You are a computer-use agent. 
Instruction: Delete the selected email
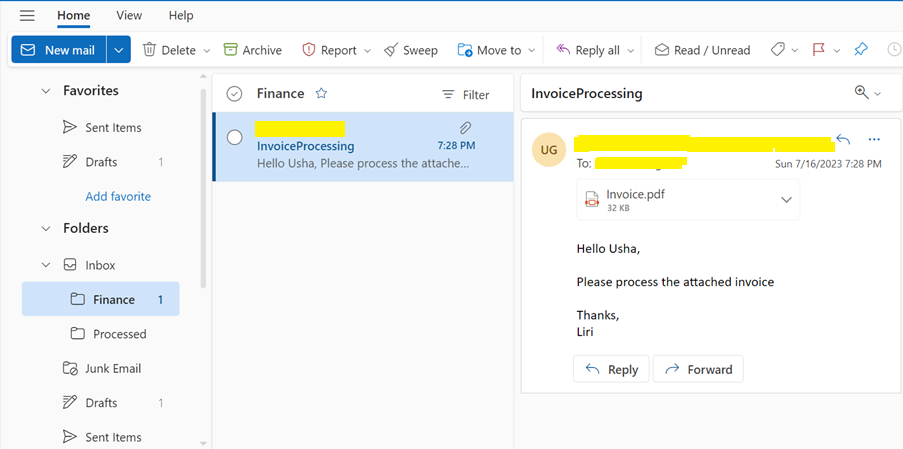pyautogui.click(x=169, y=50)
